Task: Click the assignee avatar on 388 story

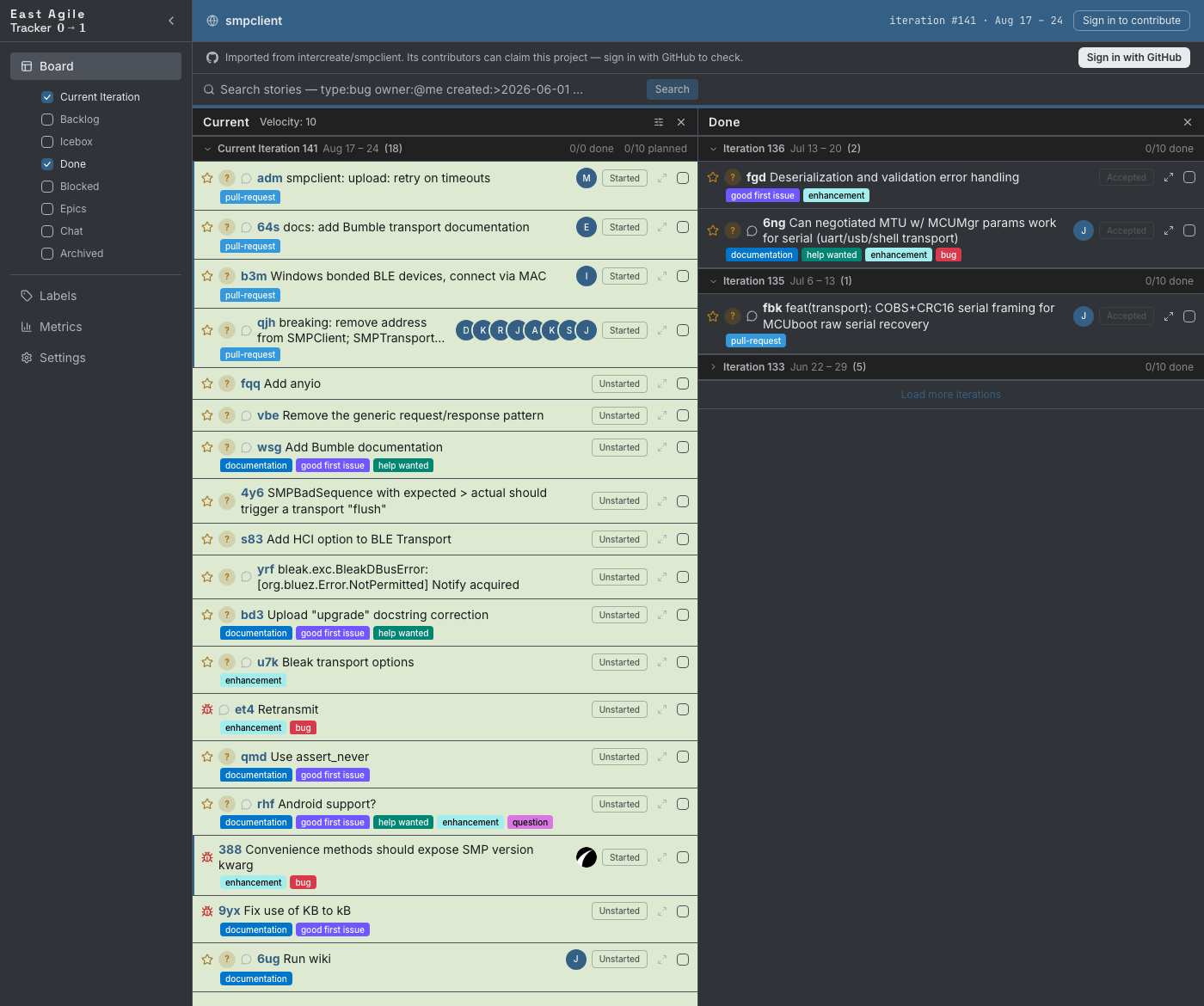Action: pyautogui.click(x=587, y=857)
